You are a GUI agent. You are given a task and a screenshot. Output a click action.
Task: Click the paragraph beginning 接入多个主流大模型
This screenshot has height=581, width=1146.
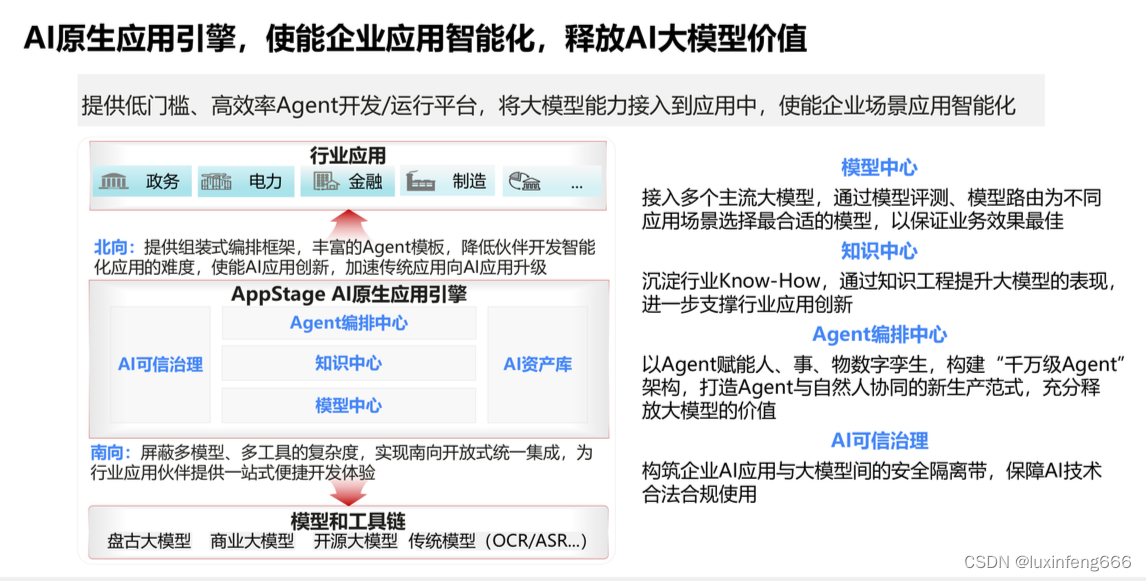tap(871, 209)
